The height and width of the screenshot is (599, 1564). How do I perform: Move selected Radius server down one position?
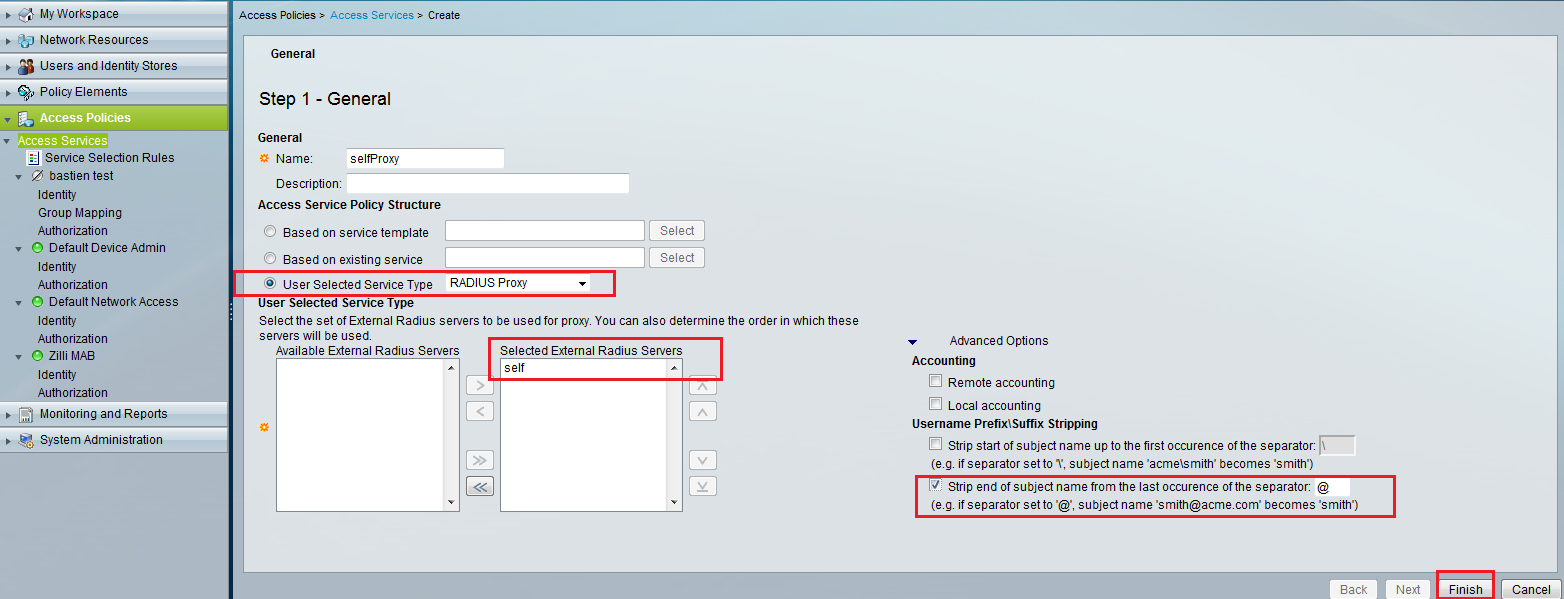(703, 460)
